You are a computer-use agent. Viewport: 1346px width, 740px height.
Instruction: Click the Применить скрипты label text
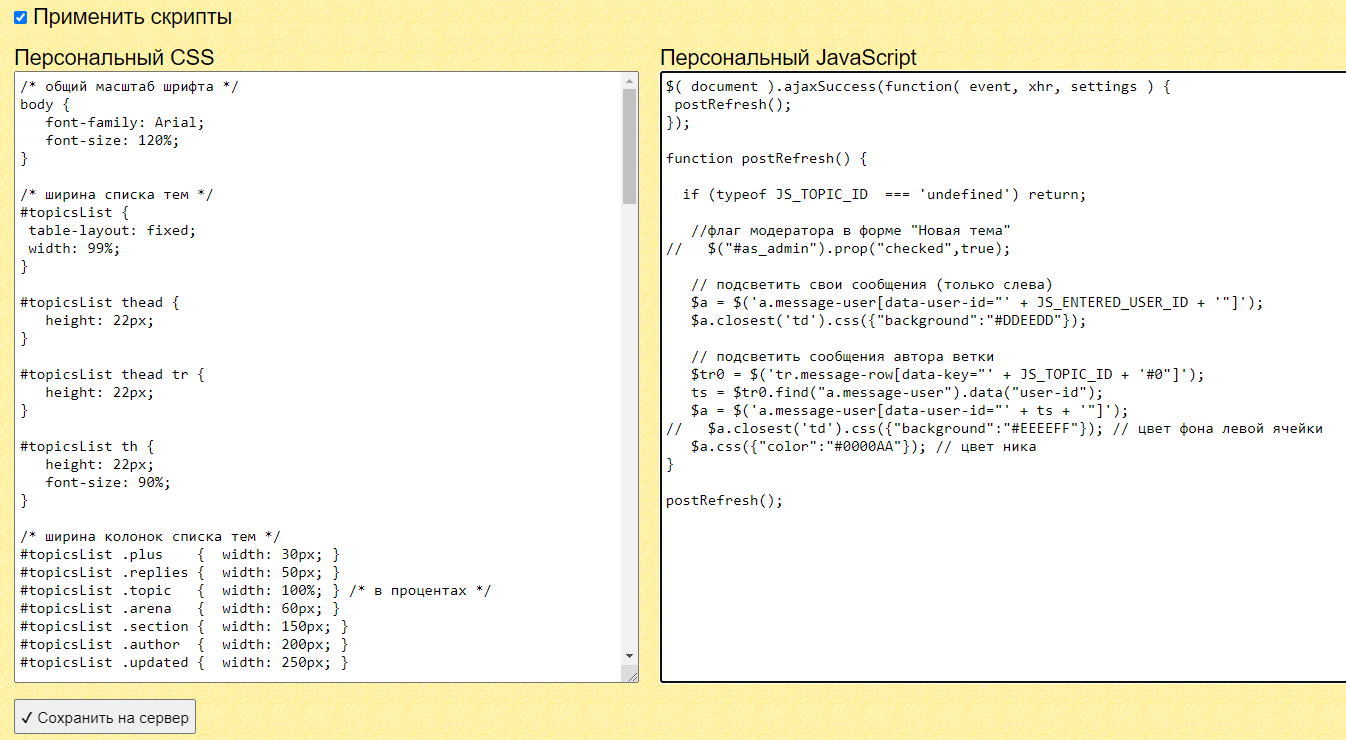pyautogui.click(x=132, y=17)
